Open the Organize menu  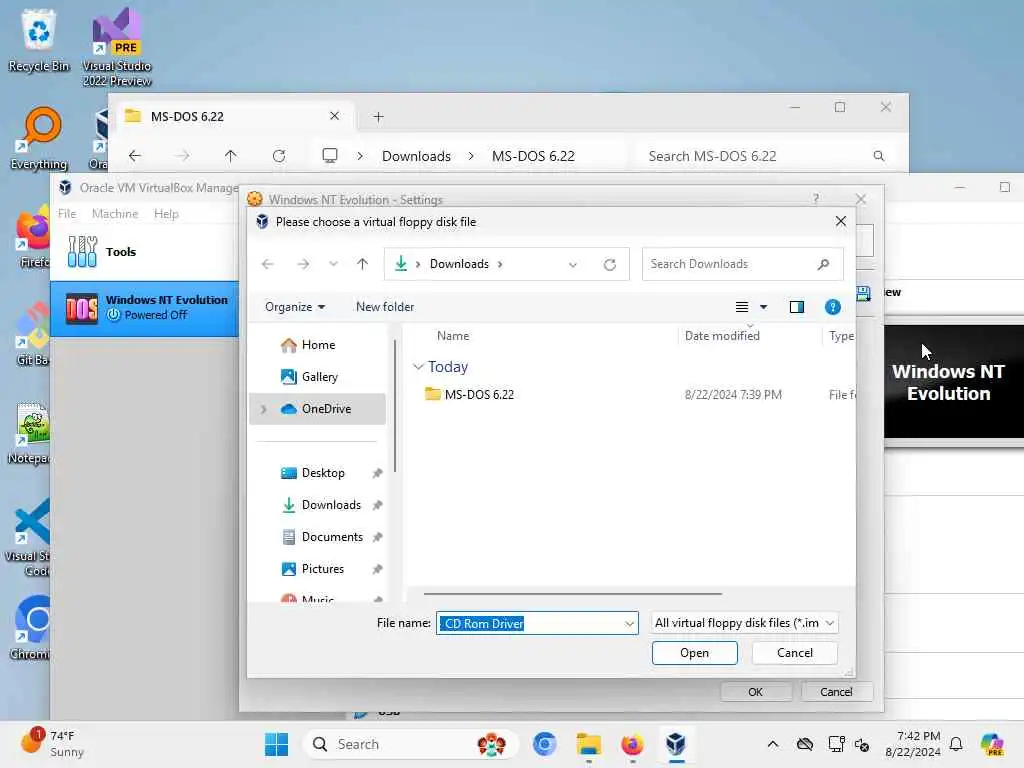(295, 307)
